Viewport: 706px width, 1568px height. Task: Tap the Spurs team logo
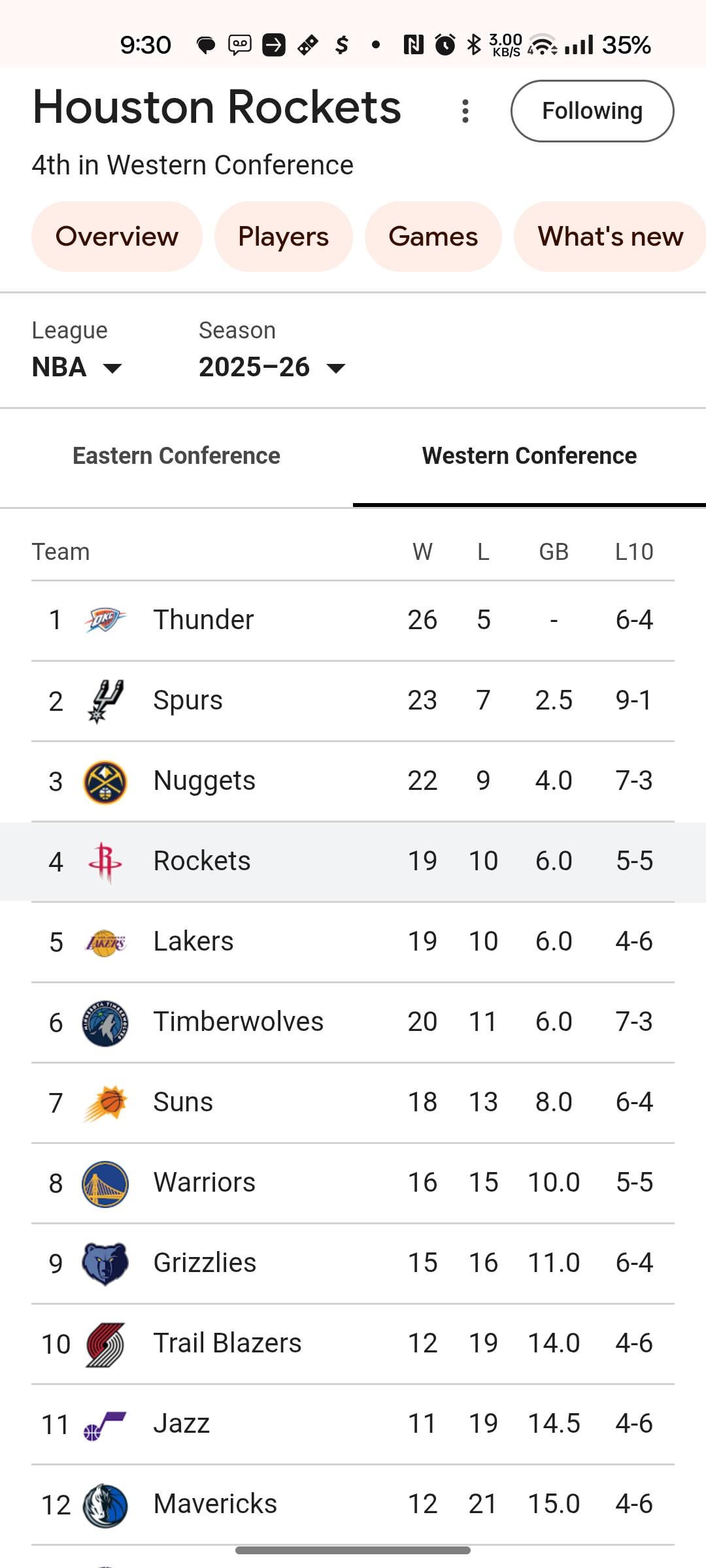click(x=105, y=700)
